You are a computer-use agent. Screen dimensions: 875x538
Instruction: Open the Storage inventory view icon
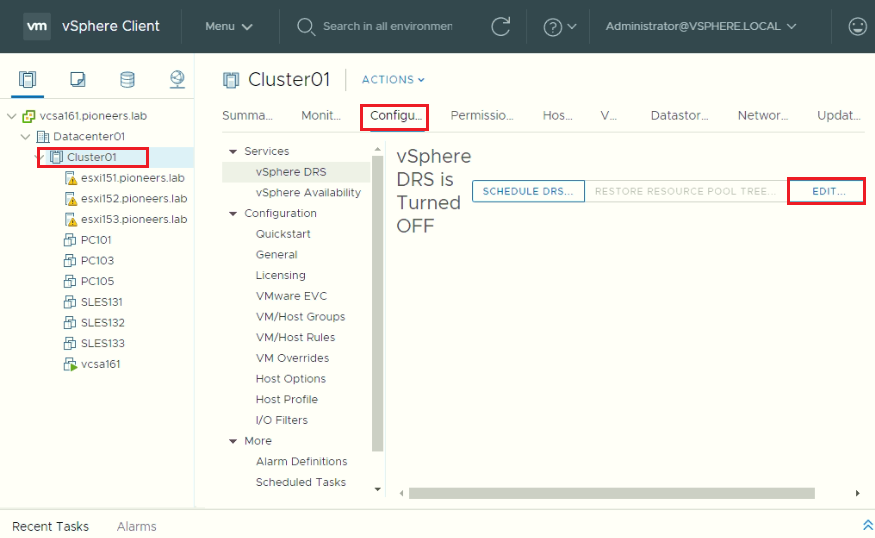(127, 80)
